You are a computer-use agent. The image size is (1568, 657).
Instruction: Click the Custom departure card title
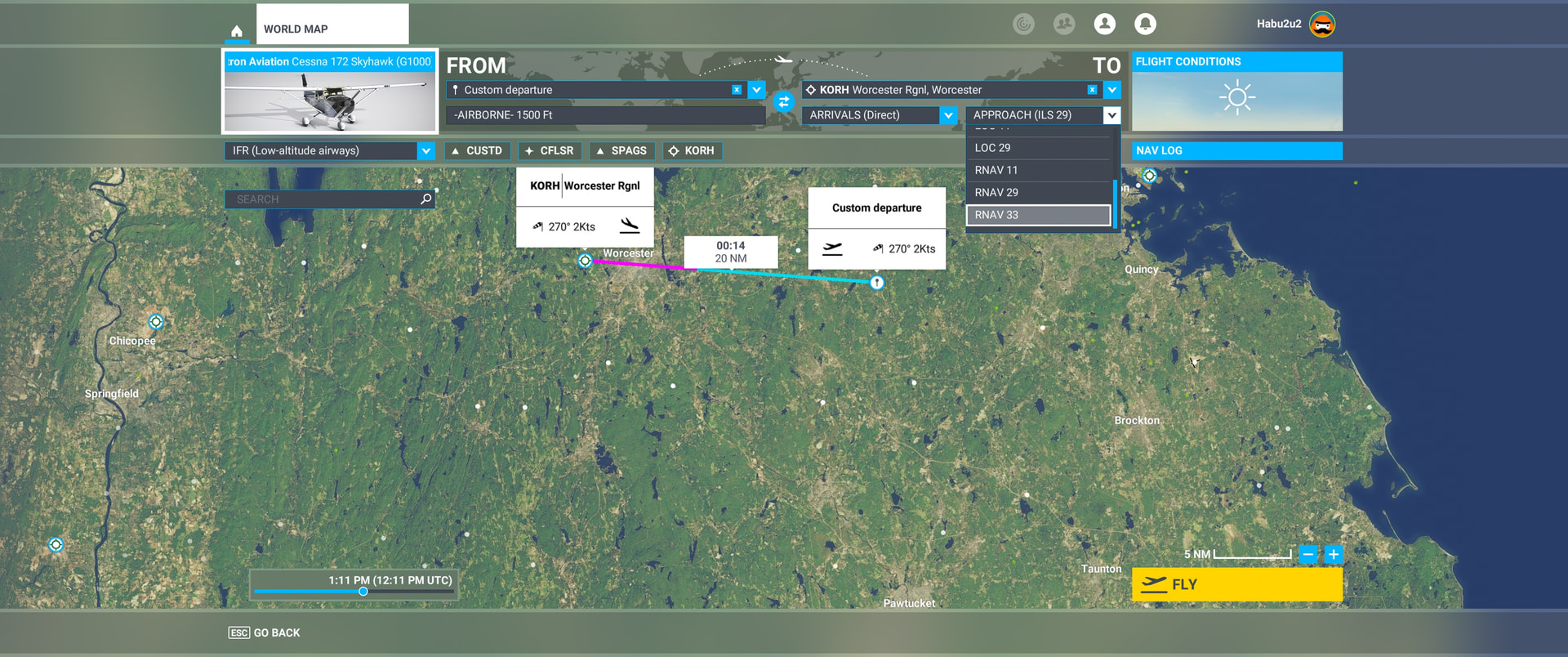(x=877, y=208)
